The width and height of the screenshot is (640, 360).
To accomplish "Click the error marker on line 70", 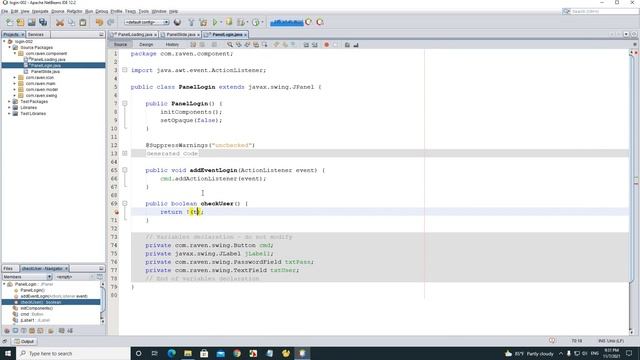I will (x=116, y=212).
